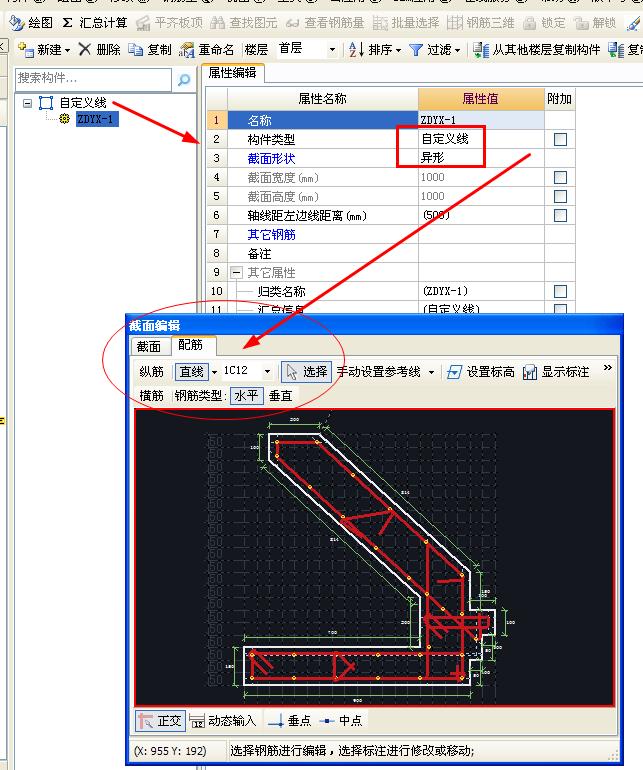Click the 横筋 label button
The width and height of the screenshot is (643, 770).
coord(152,396)
